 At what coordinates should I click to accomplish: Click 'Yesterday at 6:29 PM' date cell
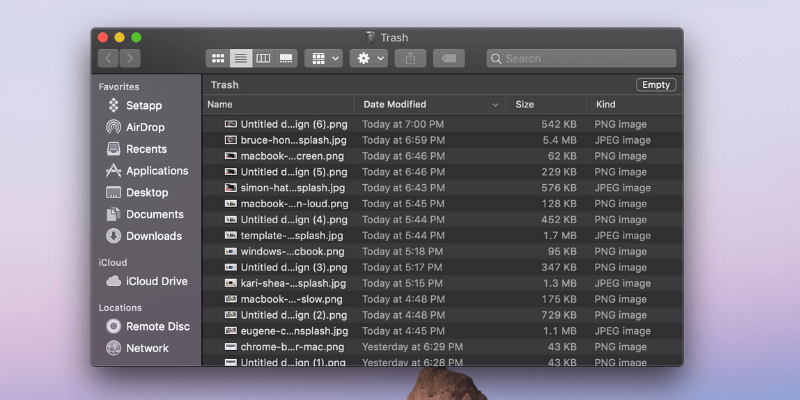[412, 346]
